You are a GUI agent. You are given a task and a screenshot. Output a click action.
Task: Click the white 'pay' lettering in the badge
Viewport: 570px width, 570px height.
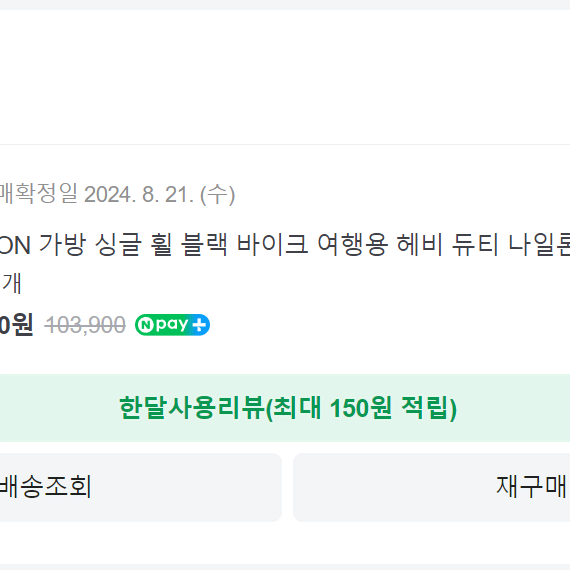click(172, 324)
